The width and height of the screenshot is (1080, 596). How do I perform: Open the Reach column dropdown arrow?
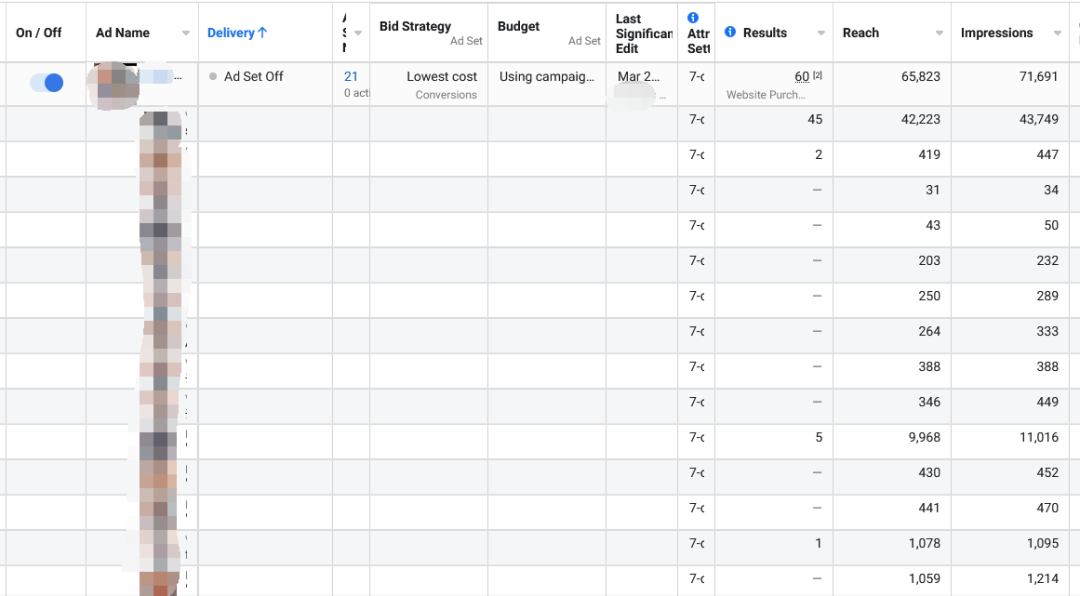939,34
